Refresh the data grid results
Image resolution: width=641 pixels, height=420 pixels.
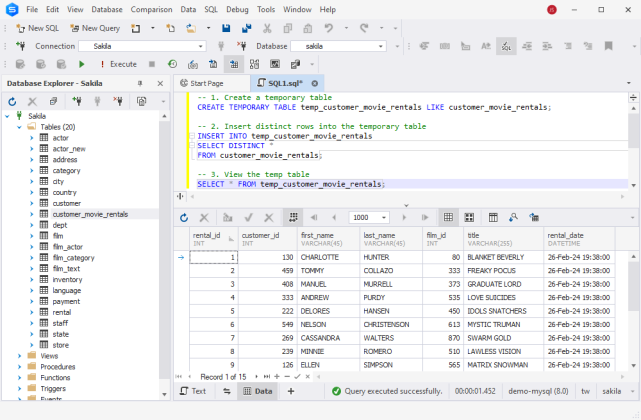pyautogui.click(x=183, y=217)
